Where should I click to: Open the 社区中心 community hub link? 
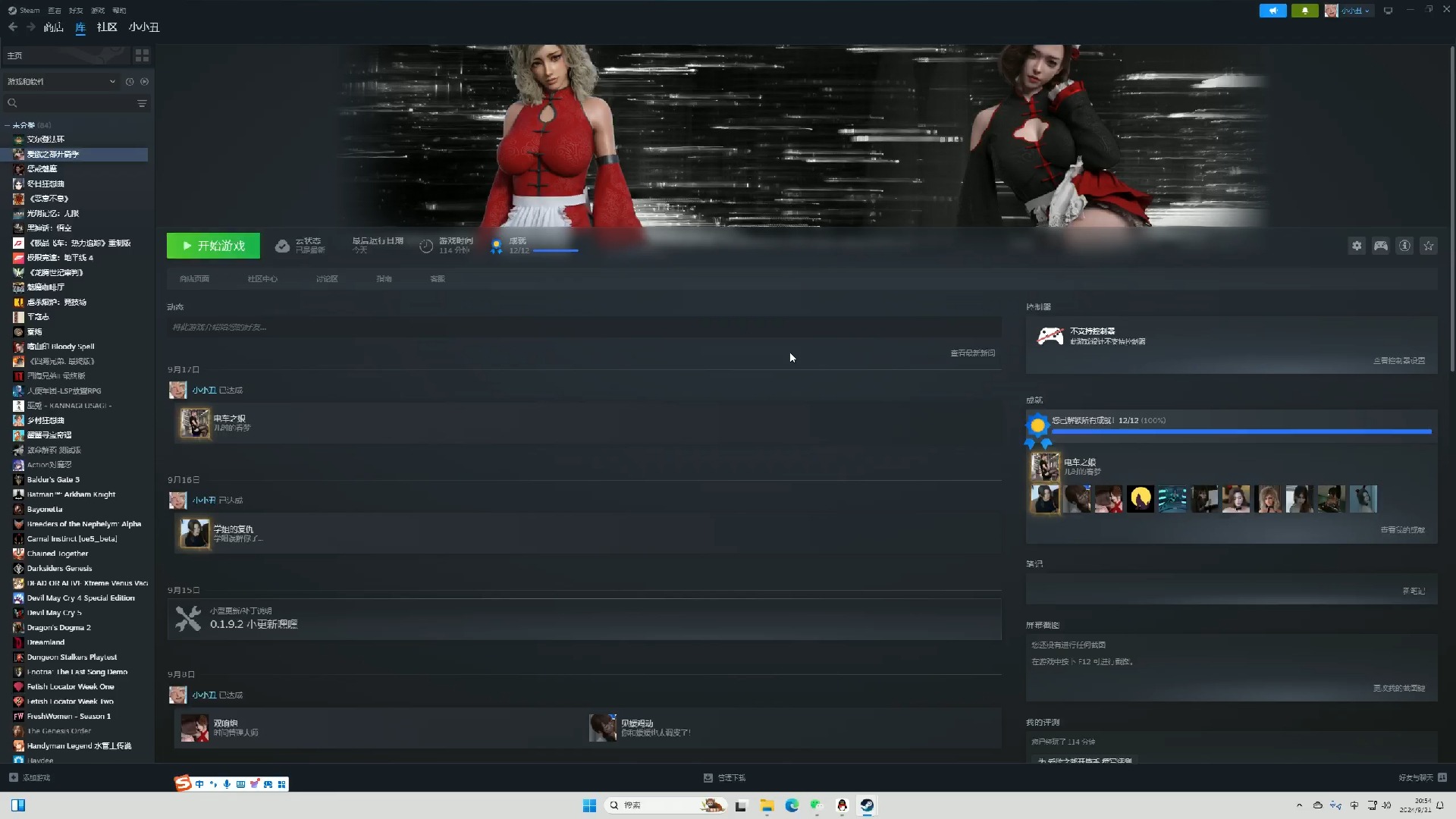(262, 279)
